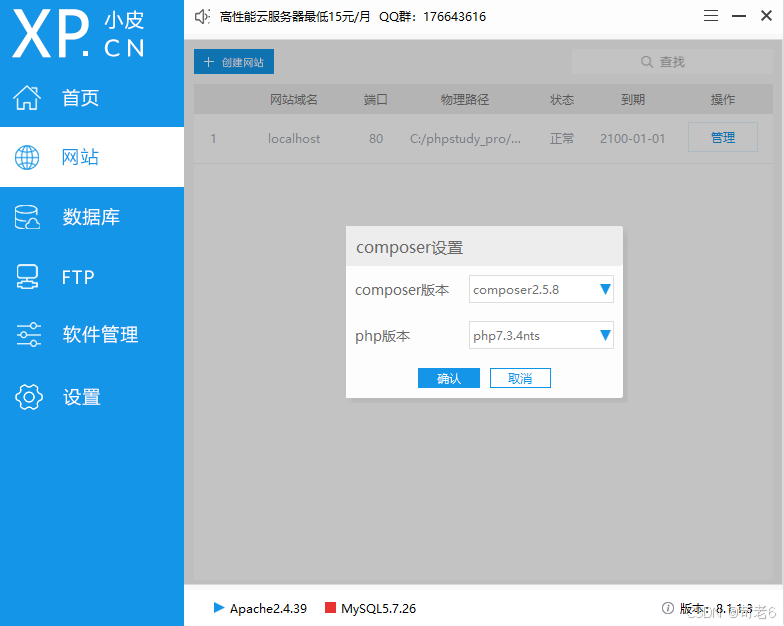784x626 pixels.
Task: Click the 状态 column header
Action: point(562,99)
